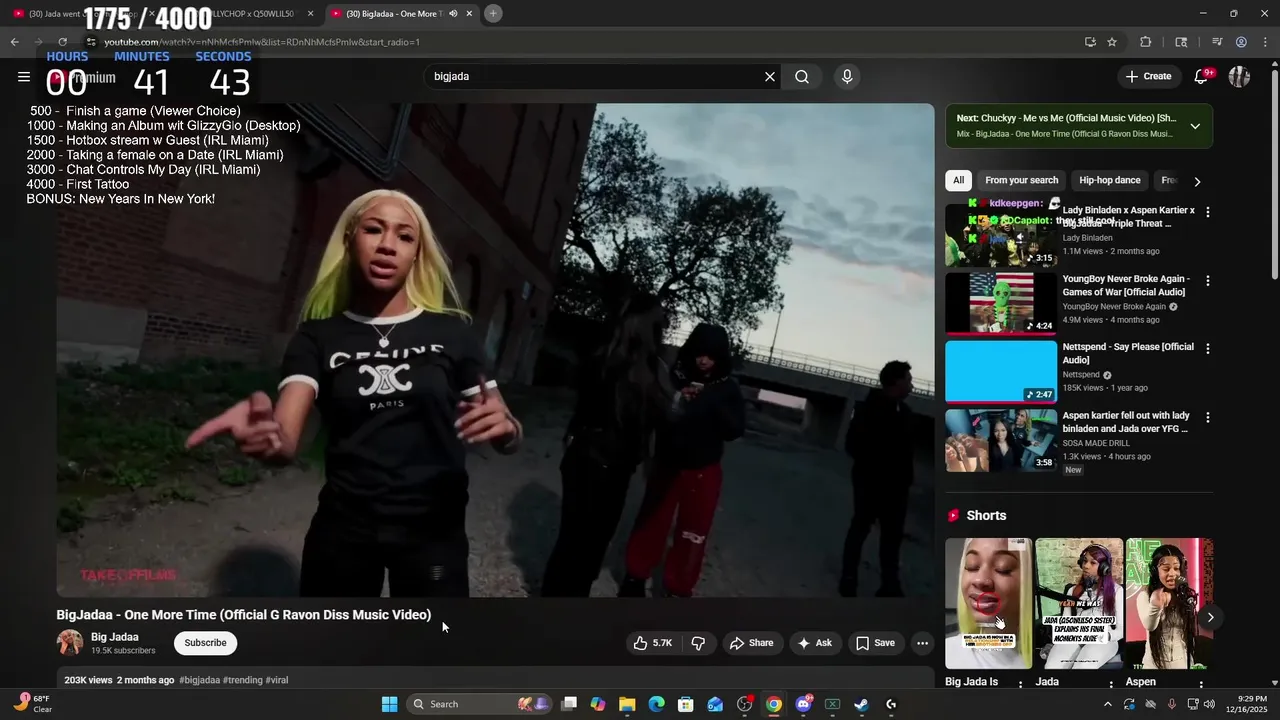Open the Big Jada Is short thumbnail
Screen dimensions: 1280x720
coord(988,603)
